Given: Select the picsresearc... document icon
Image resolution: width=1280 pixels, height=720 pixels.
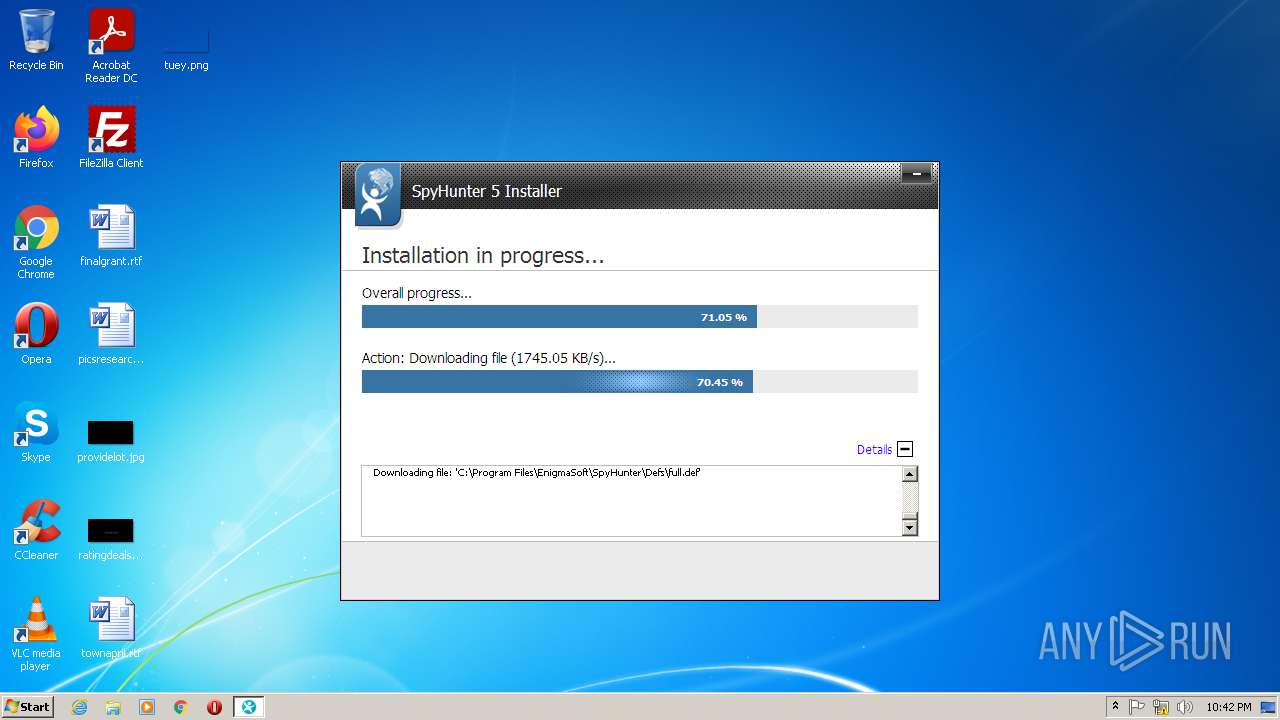Looking at the screenshot, I should 111,334.
